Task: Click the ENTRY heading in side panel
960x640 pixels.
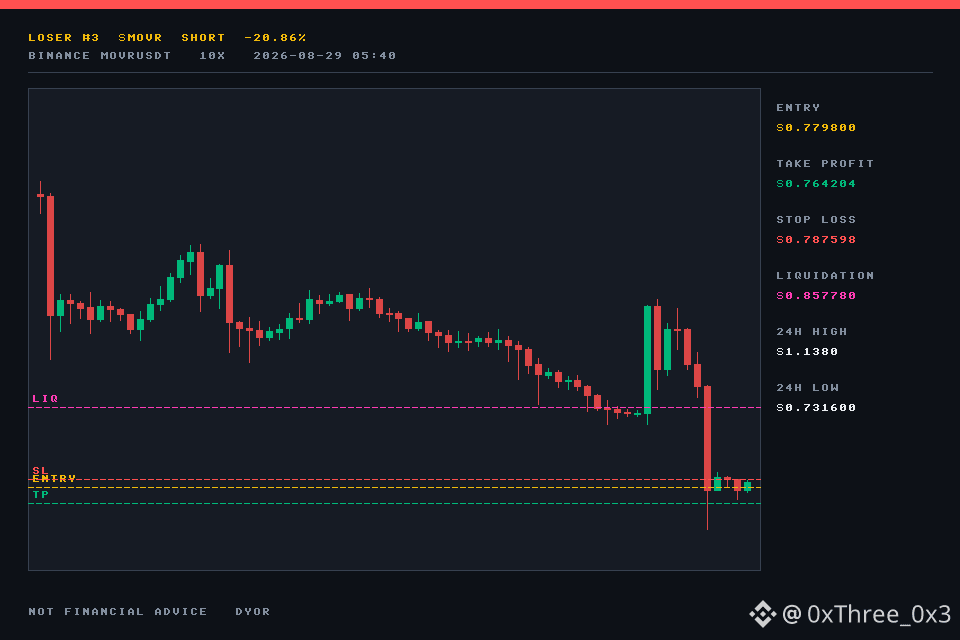Action: click(x=798, y=107)
